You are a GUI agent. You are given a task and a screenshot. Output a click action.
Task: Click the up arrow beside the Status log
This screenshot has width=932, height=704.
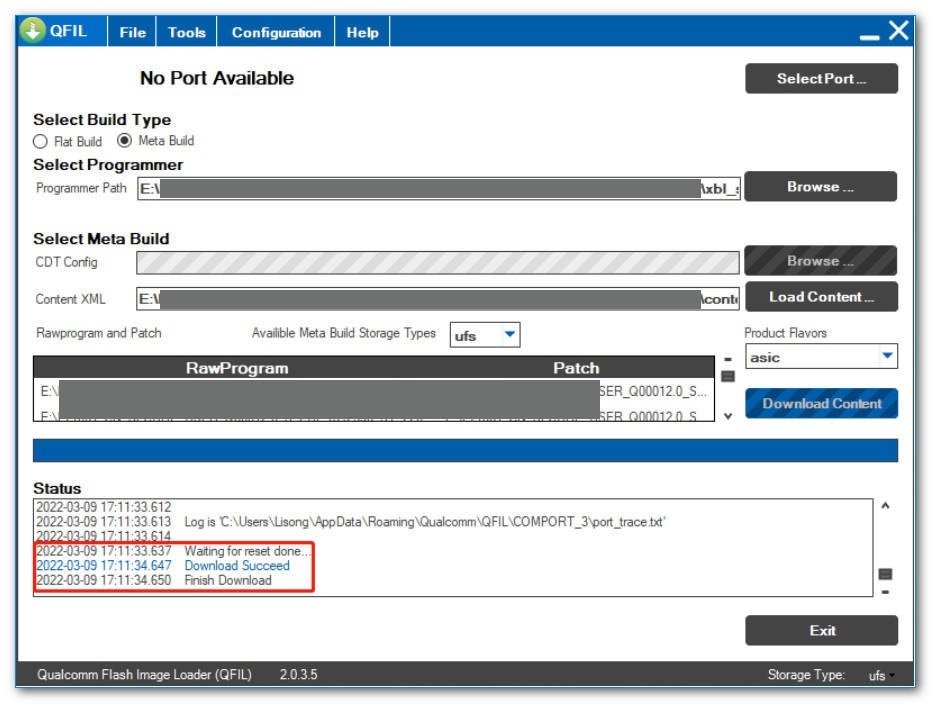[885, 506]
